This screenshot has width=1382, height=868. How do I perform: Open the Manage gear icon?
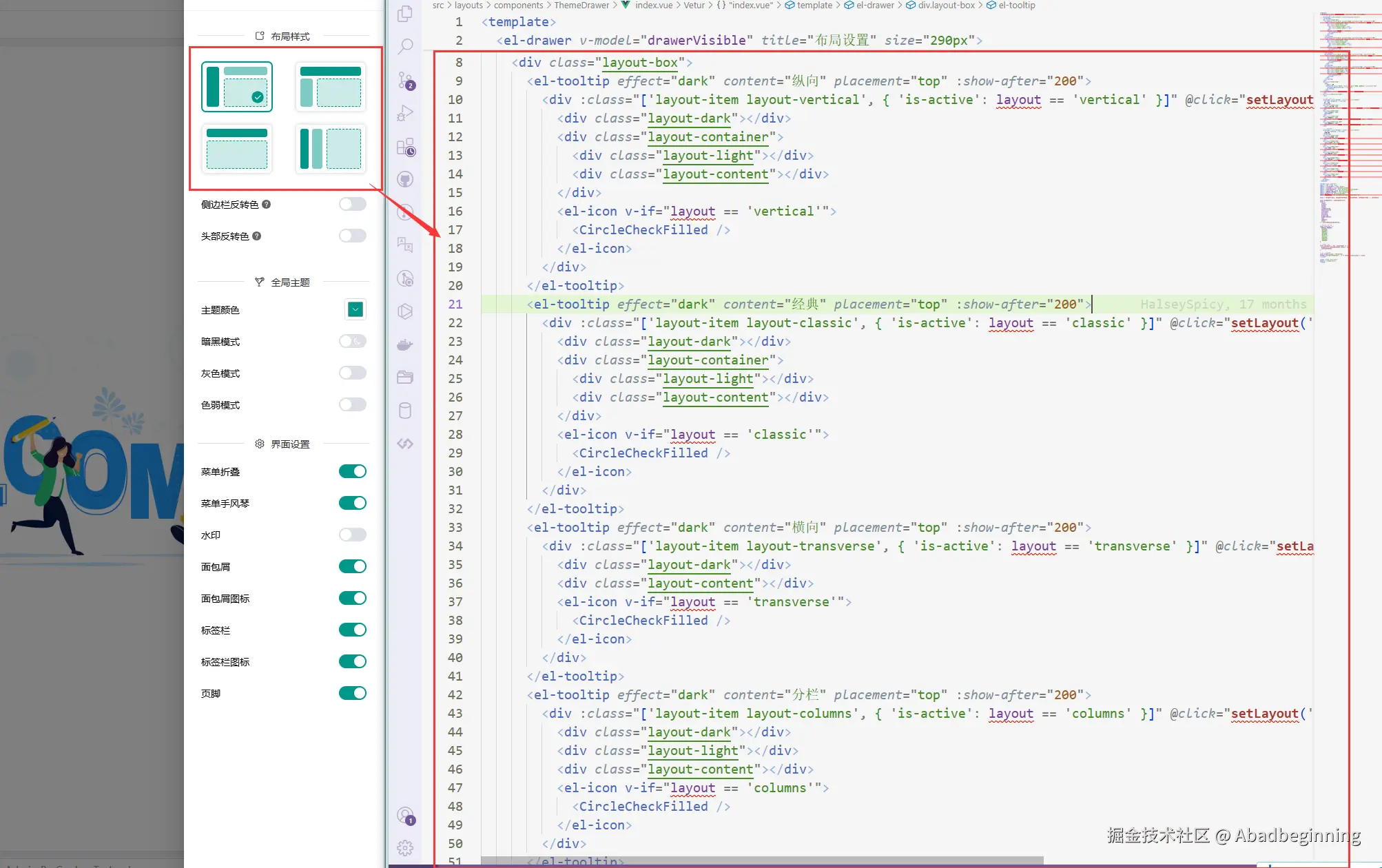pyautogui.click(x=405, y=847)
